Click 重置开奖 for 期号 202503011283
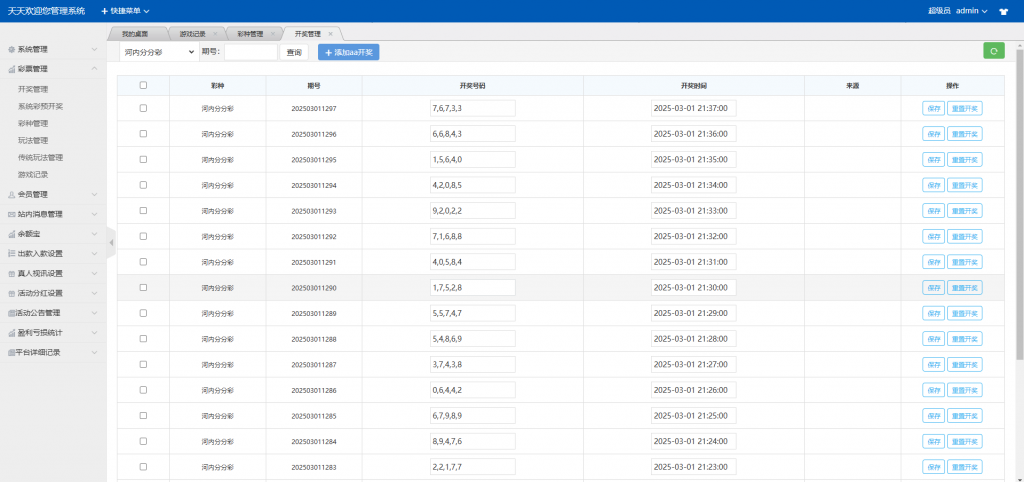 click(965, 467)
